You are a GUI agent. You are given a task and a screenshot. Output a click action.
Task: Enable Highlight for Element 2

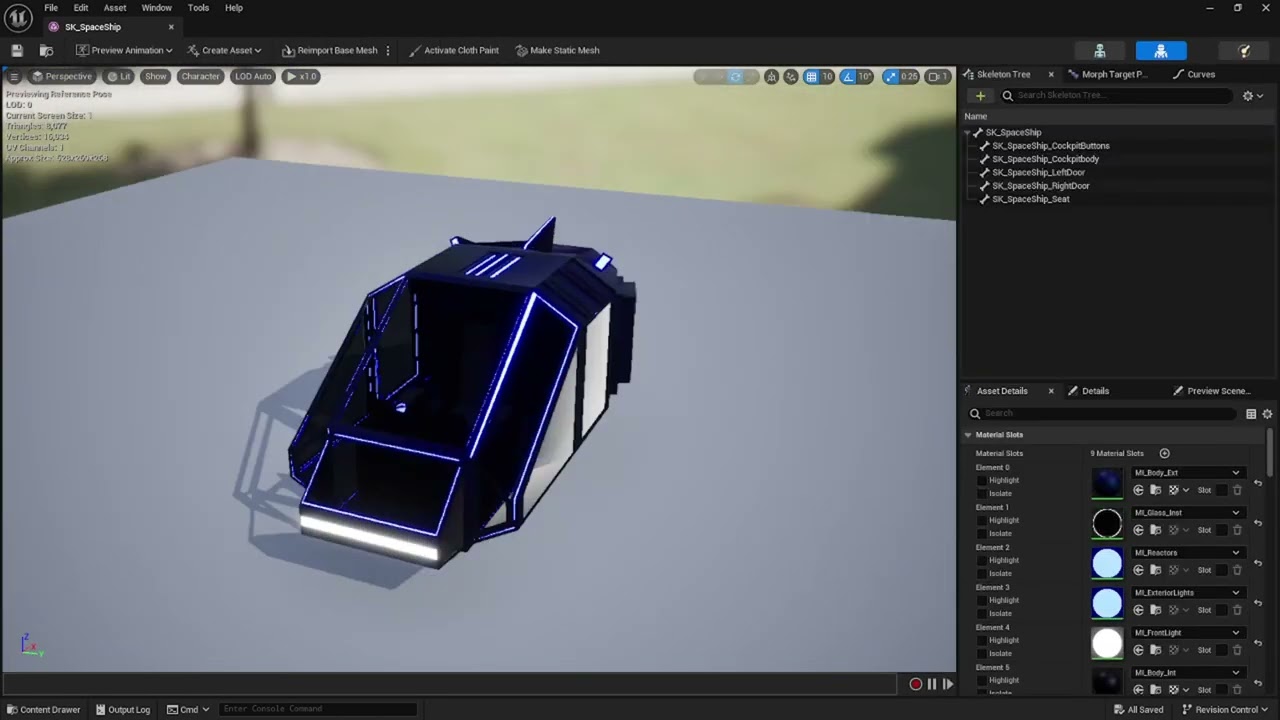tap(982, 560)
